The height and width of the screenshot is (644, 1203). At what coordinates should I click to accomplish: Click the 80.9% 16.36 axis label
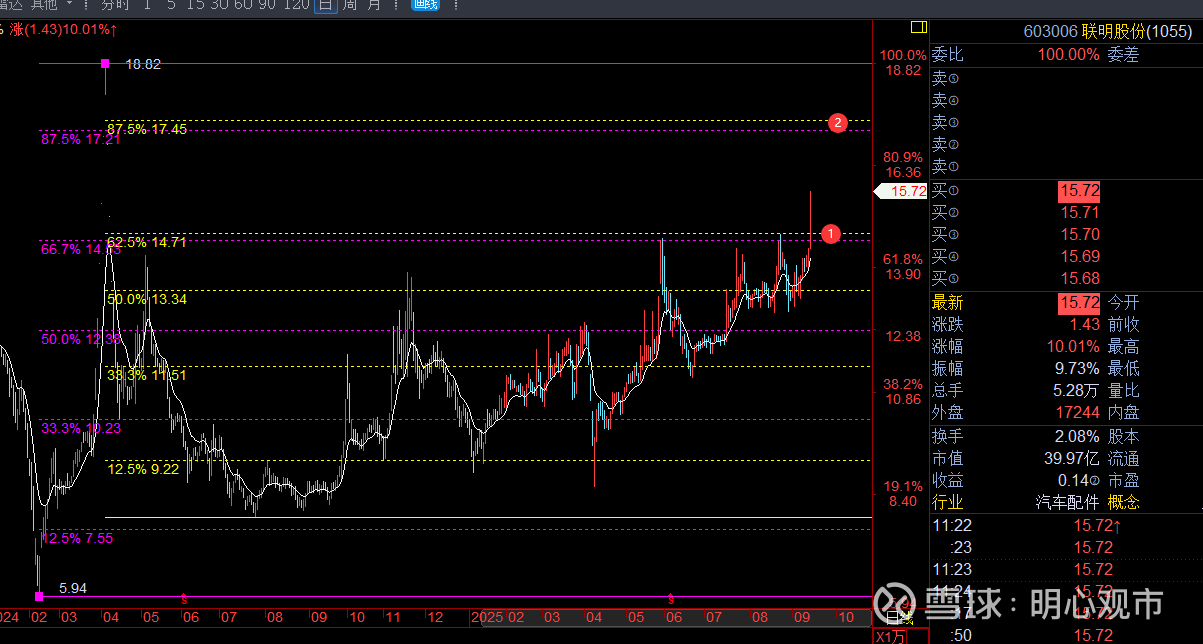click(x=902, y=165)
